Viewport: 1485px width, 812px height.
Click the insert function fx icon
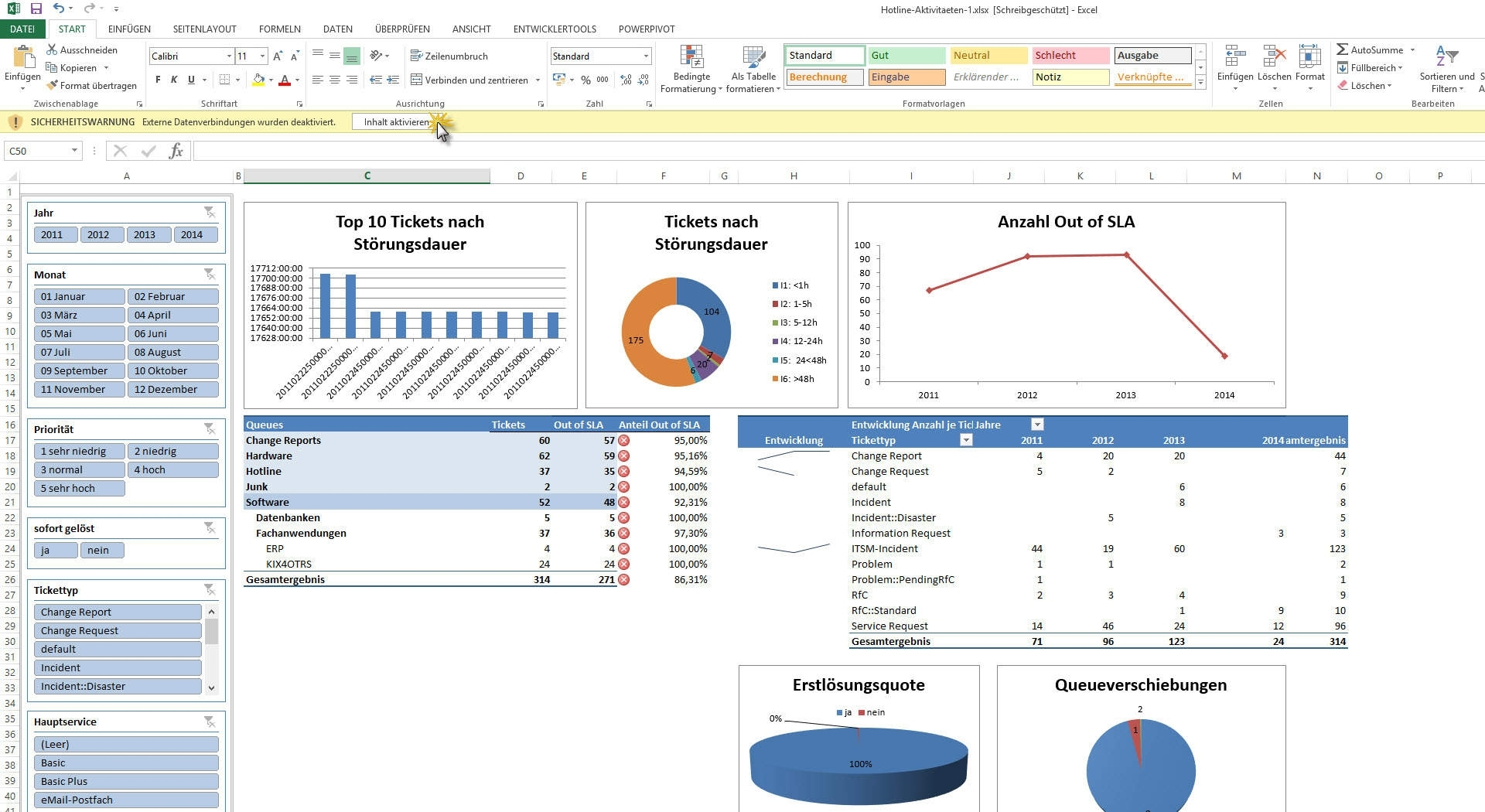(x=176, y=151)
